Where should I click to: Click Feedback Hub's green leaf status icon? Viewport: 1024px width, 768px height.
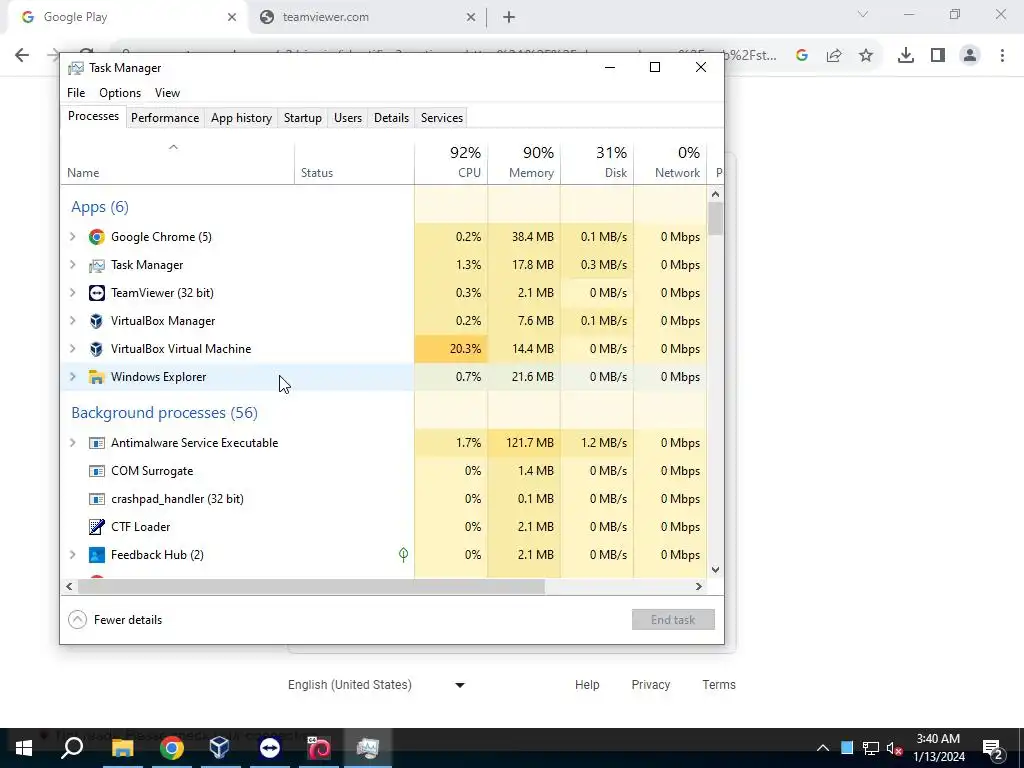pos(404,555)
